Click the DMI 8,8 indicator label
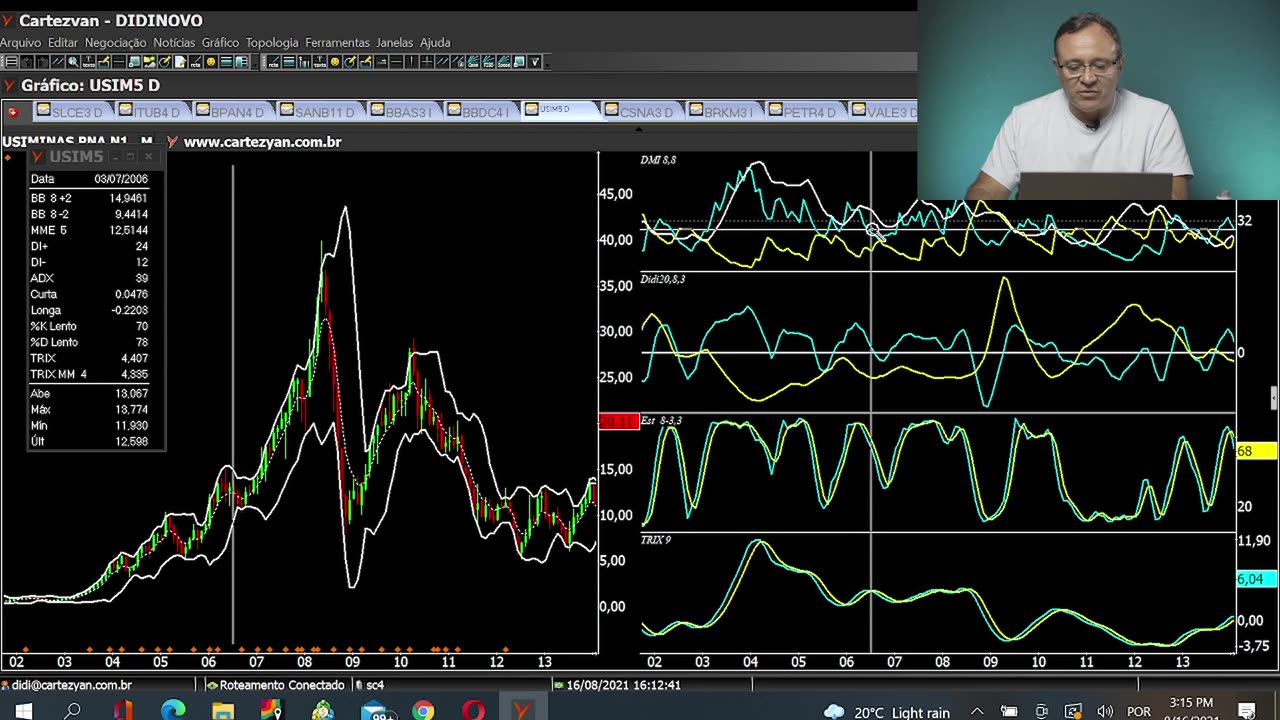This screenshot has width=1280, height=720. click(x=658, y=160)
